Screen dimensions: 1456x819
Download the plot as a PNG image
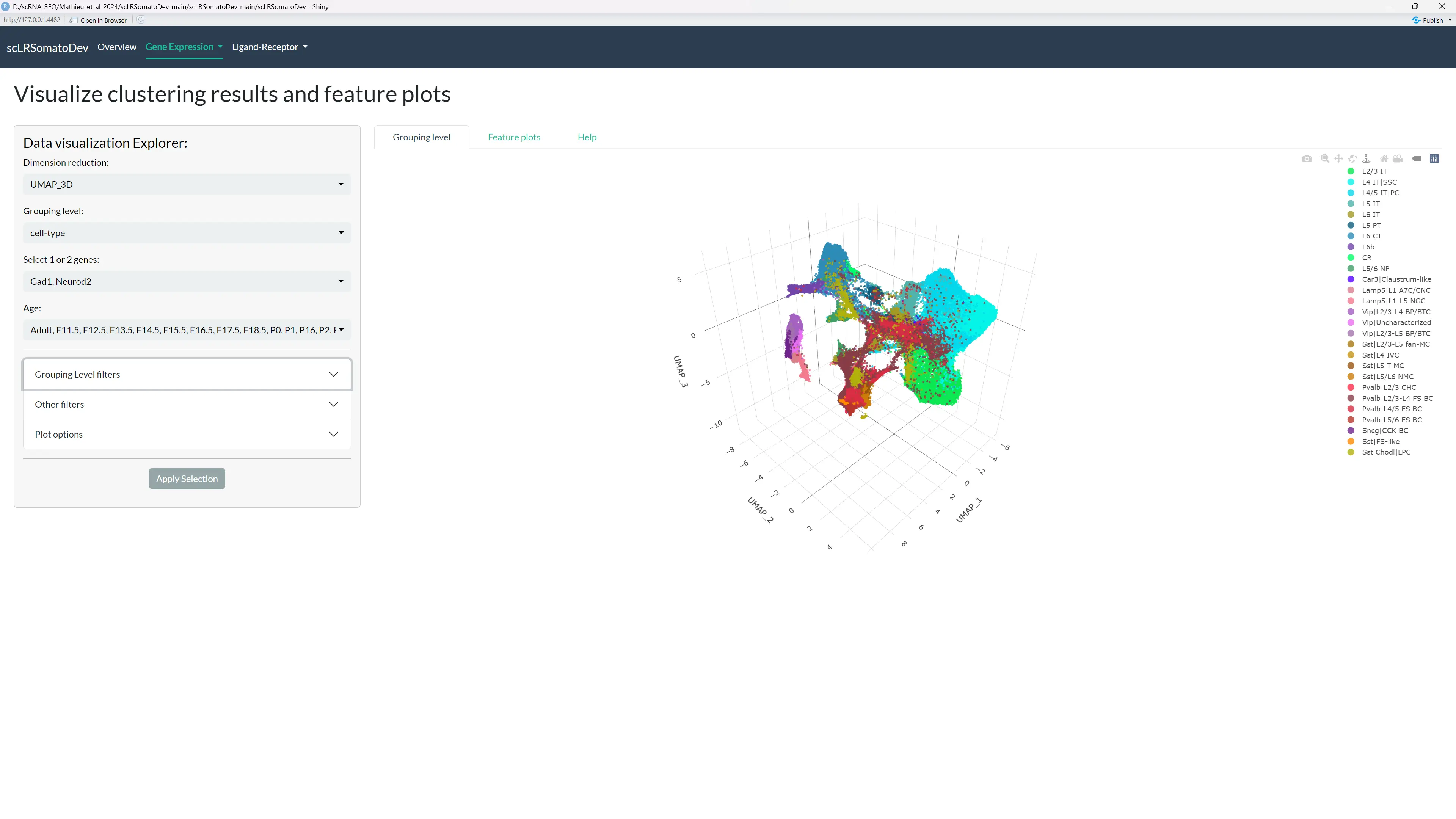pos(1307,159)
